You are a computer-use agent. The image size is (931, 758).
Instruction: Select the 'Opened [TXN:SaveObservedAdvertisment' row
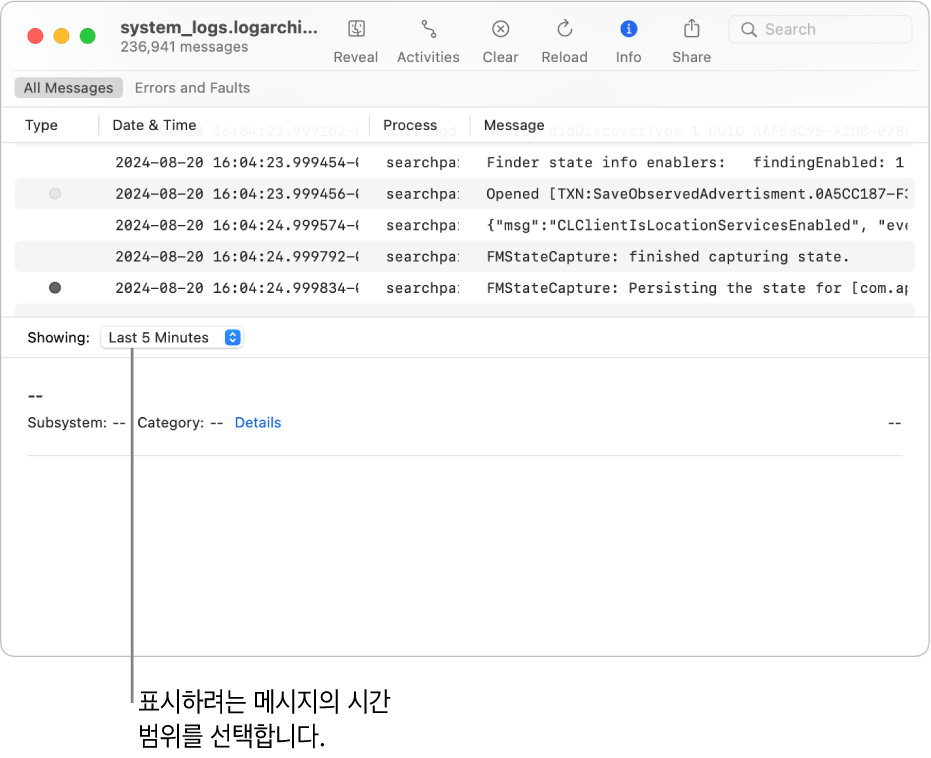(x=464, y=194)
